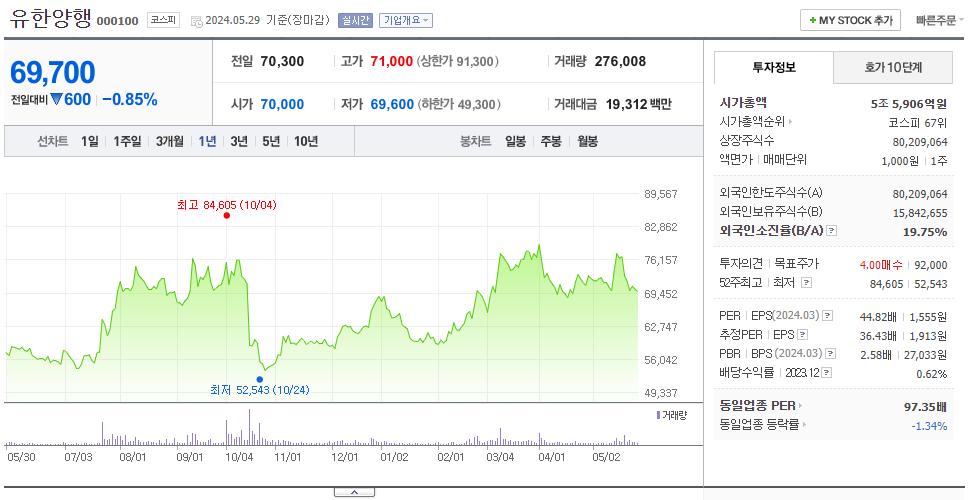Click 거래대금 value 19,312 백만
The width and height of the screenshot is (968, 500).
tap(638, 104)
